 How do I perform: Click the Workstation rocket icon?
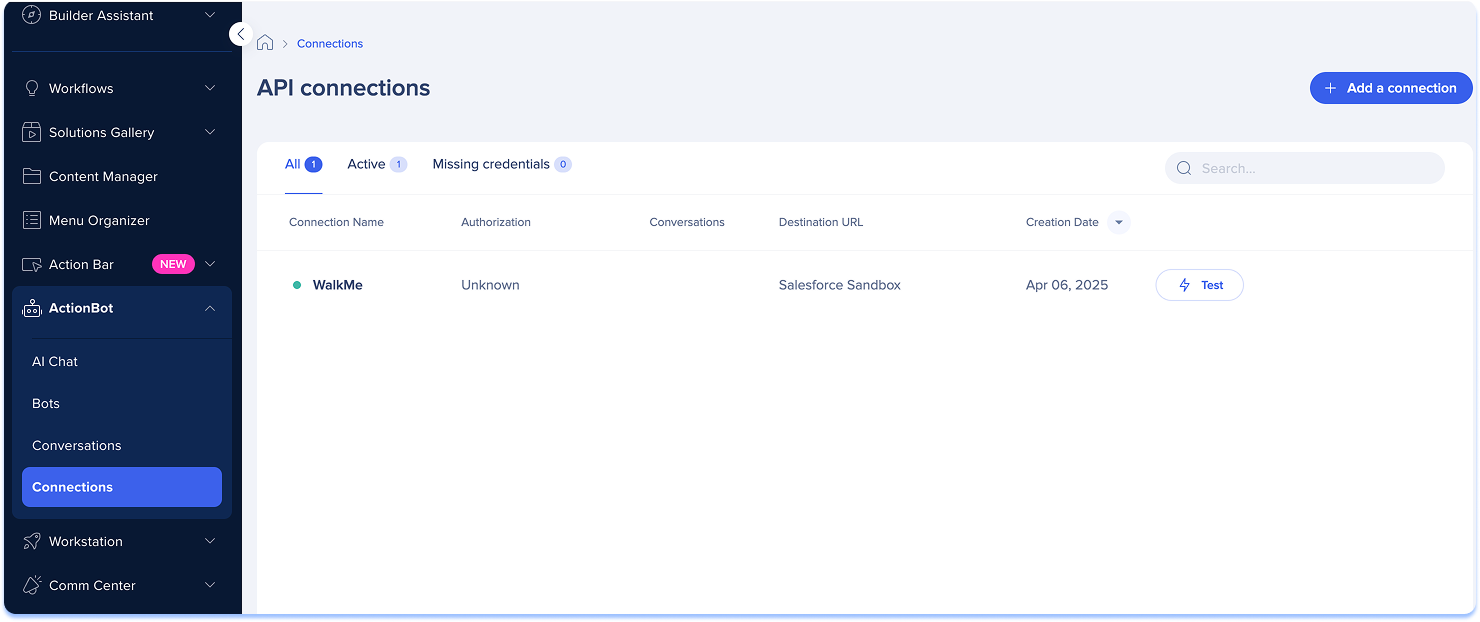[32, 541]
